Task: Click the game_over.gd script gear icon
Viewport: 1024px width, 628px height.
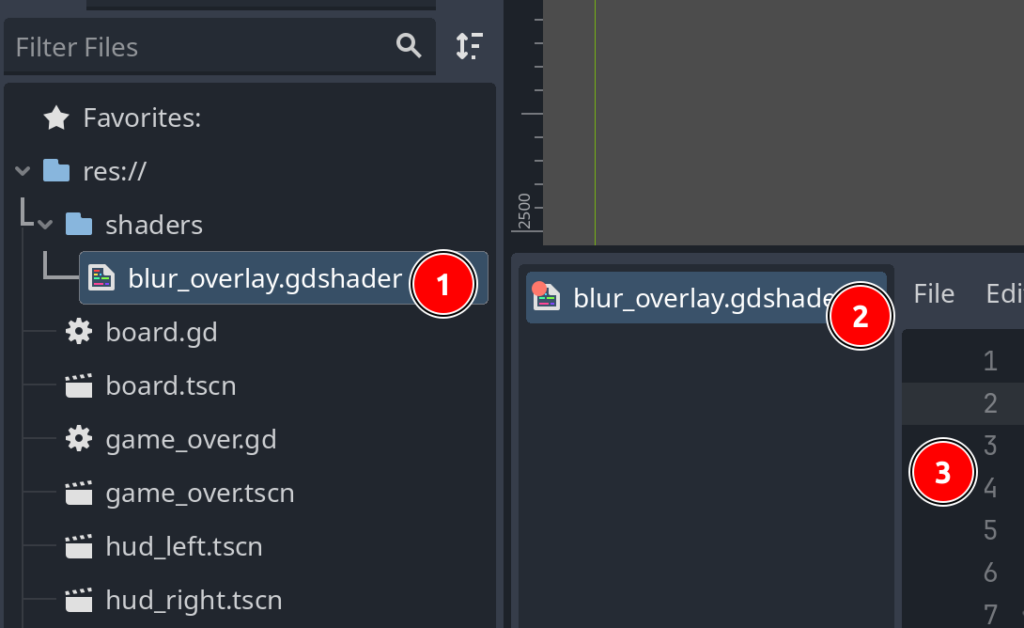Action: (x=79, y=439)
